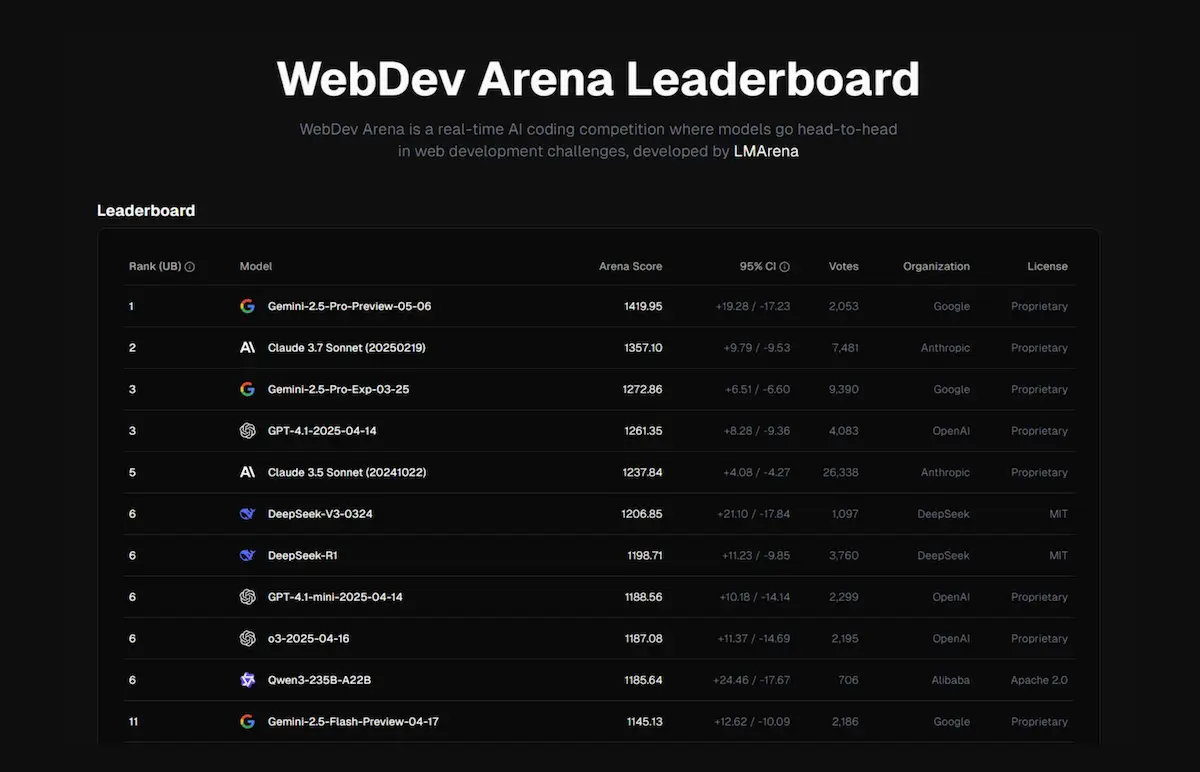Click the Rank (UB) column header text
Image resolution: width=1200 pixels, height=772 pixels.
click(155, 267)
